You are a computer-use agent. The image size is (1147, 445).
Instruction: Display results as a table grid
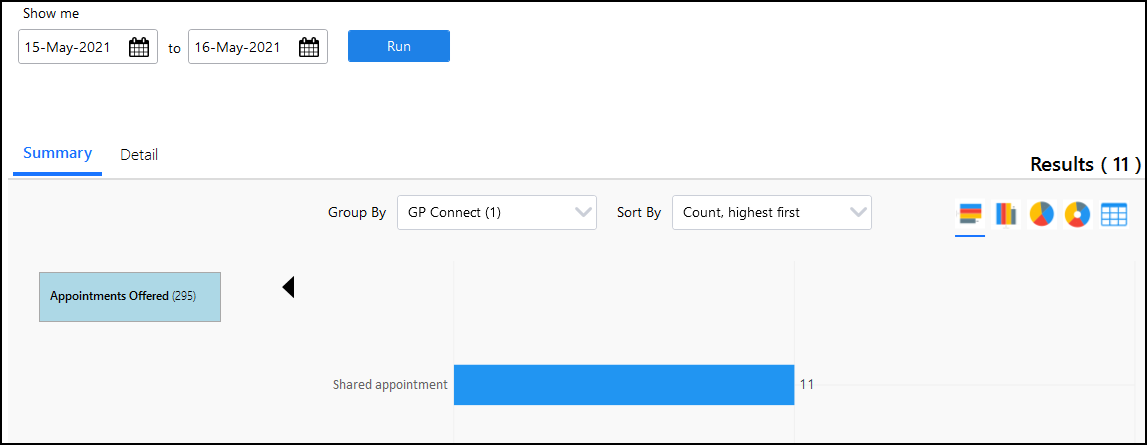click(1114, 214)
